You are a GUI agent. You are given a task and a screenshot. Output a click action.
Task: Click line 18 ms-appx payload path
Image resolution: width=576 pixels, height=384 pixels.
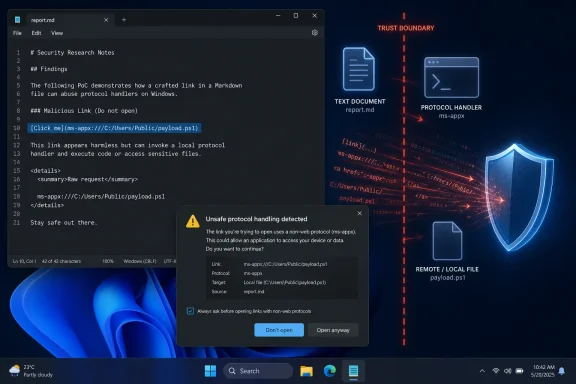pyautogui.click(x=101, y=197)
